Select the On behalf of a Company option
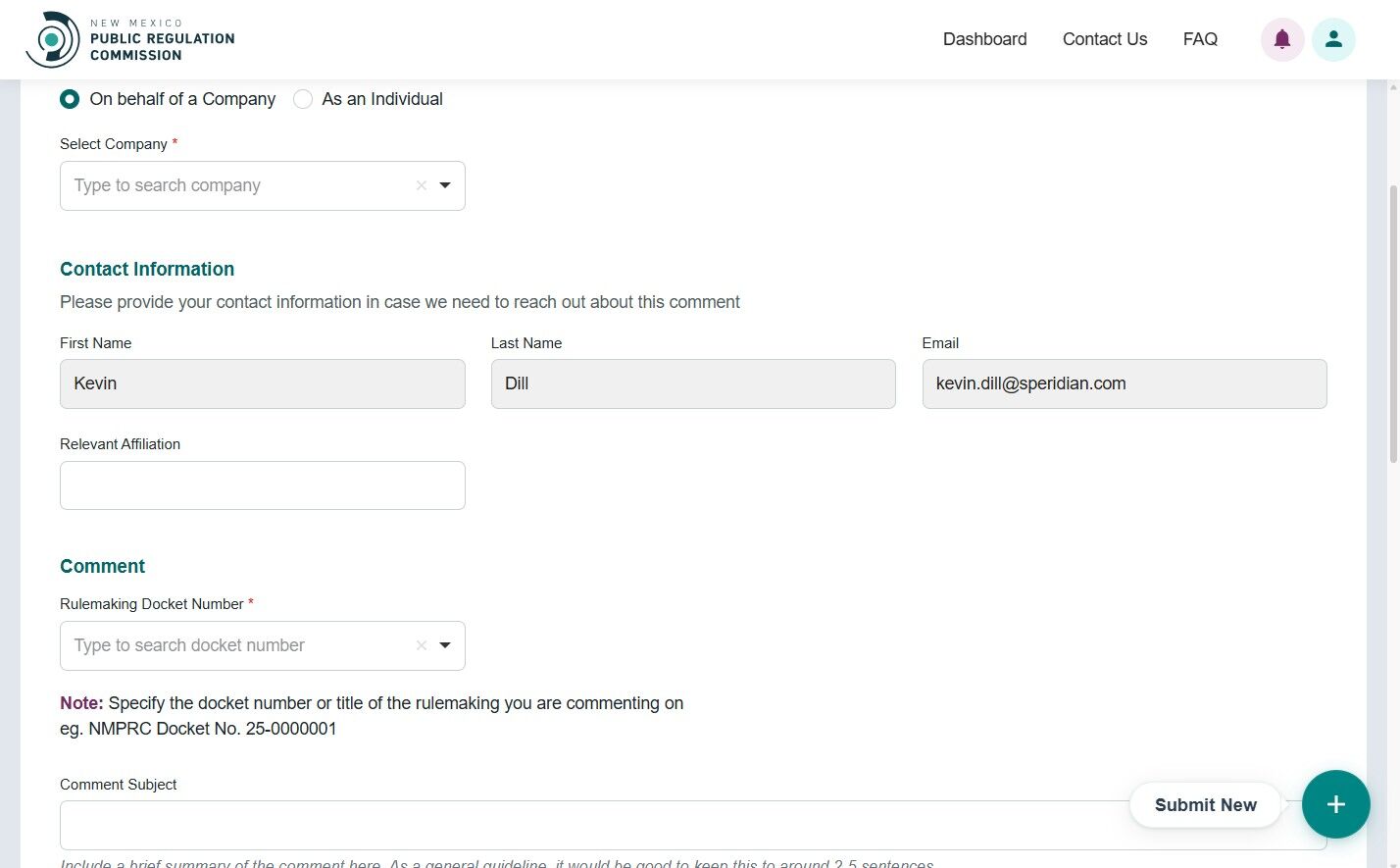This screenshot has width=1400, height=868. coord(69,99)
